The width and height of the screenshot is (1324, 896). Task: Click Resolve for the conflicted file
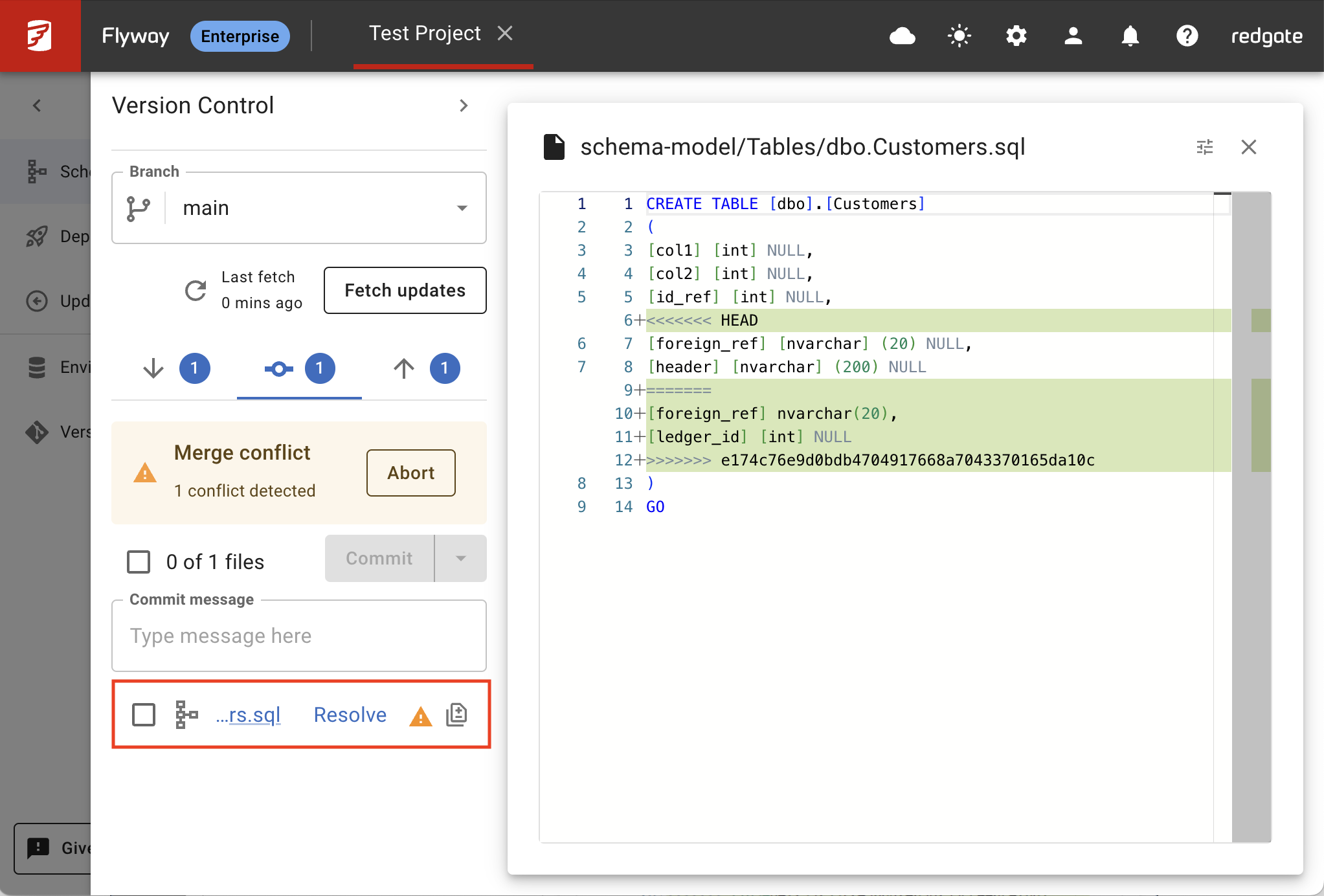point(350,715)
